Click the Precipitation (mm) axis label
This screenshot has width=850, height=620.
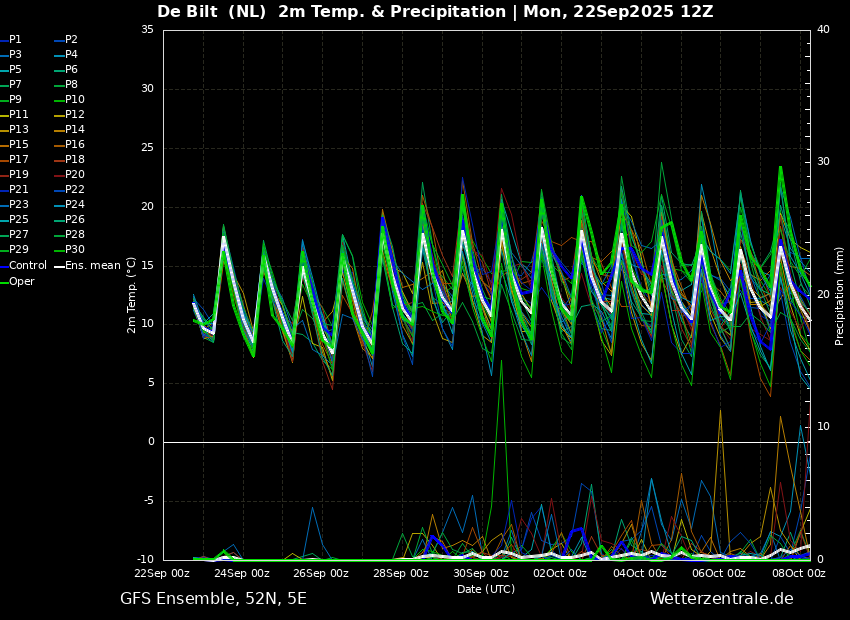(x=840, y=296)
